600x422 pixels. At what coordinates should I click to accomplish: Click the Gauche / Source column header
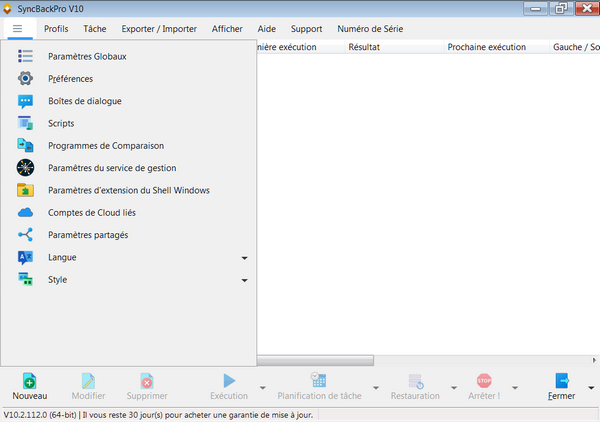[x=575, y=47]
